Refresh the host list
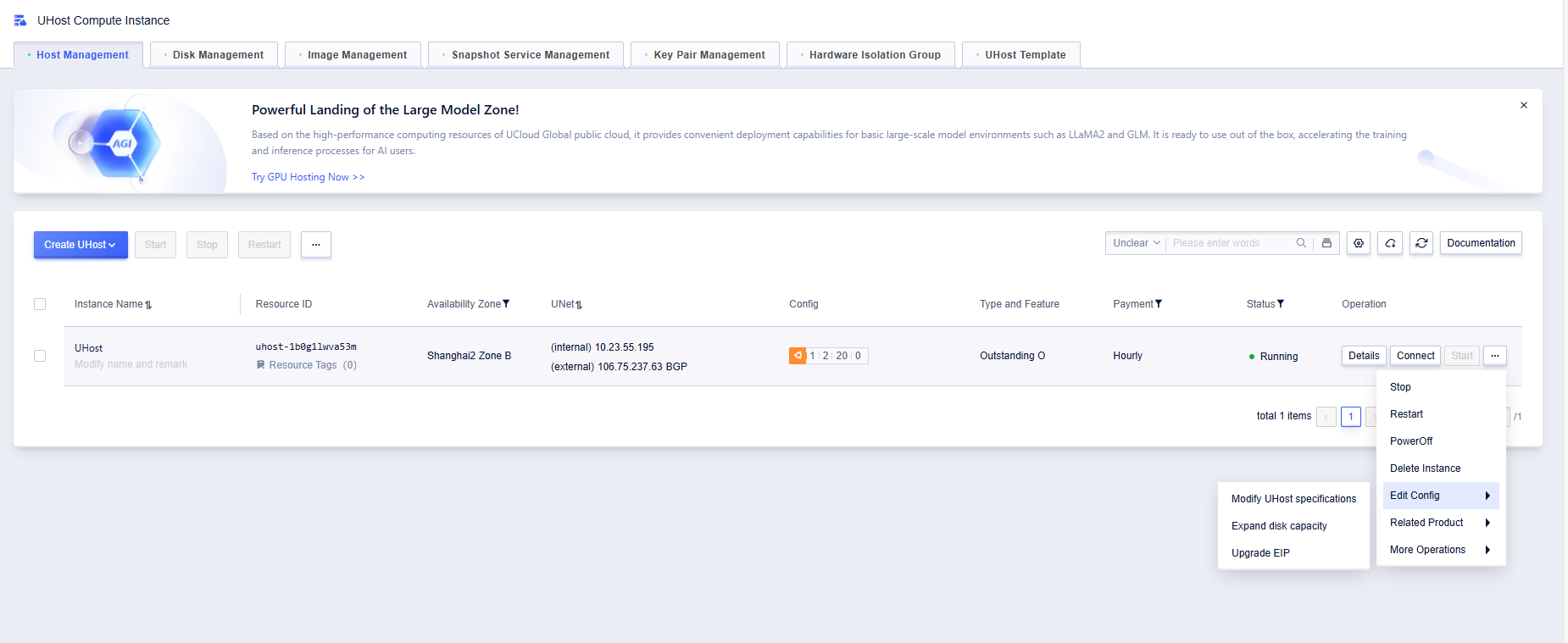 pos(1421,243)
